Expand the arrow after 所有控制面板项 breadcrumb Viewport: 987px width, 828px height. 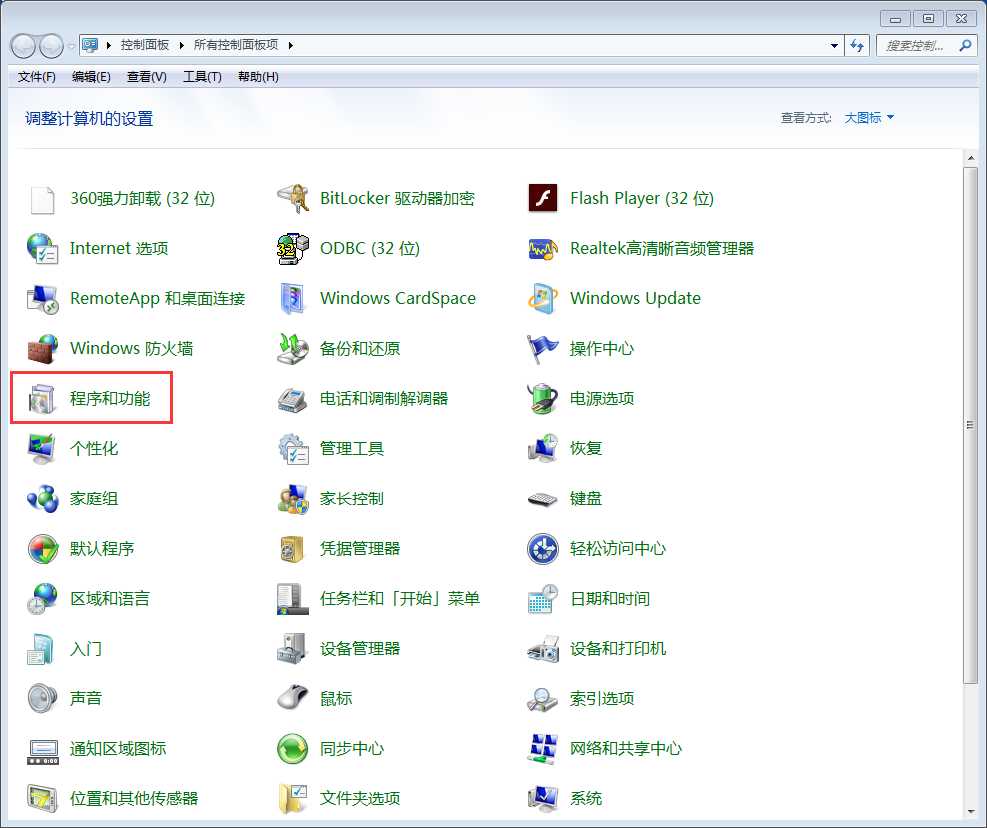290,45
